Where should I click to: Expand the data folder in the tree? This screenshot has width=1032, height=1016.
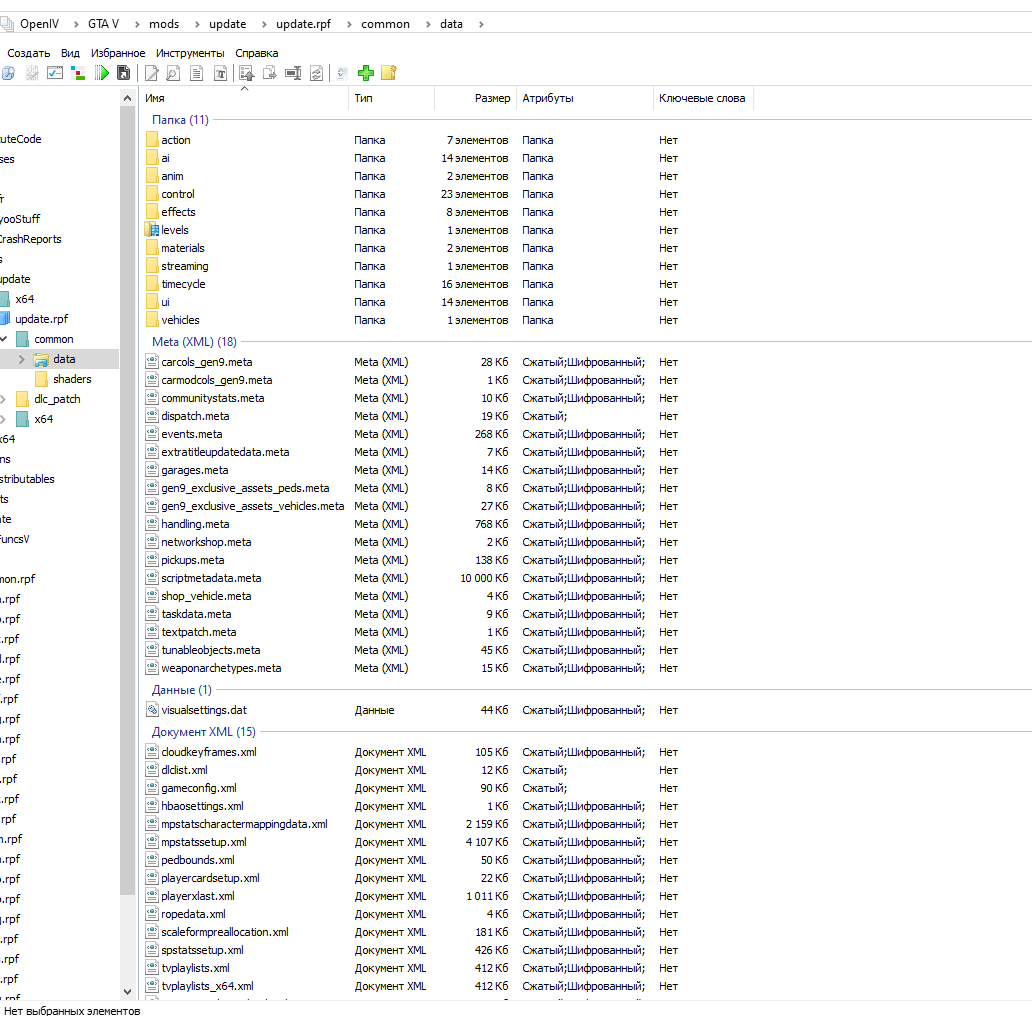pos(22,359)
